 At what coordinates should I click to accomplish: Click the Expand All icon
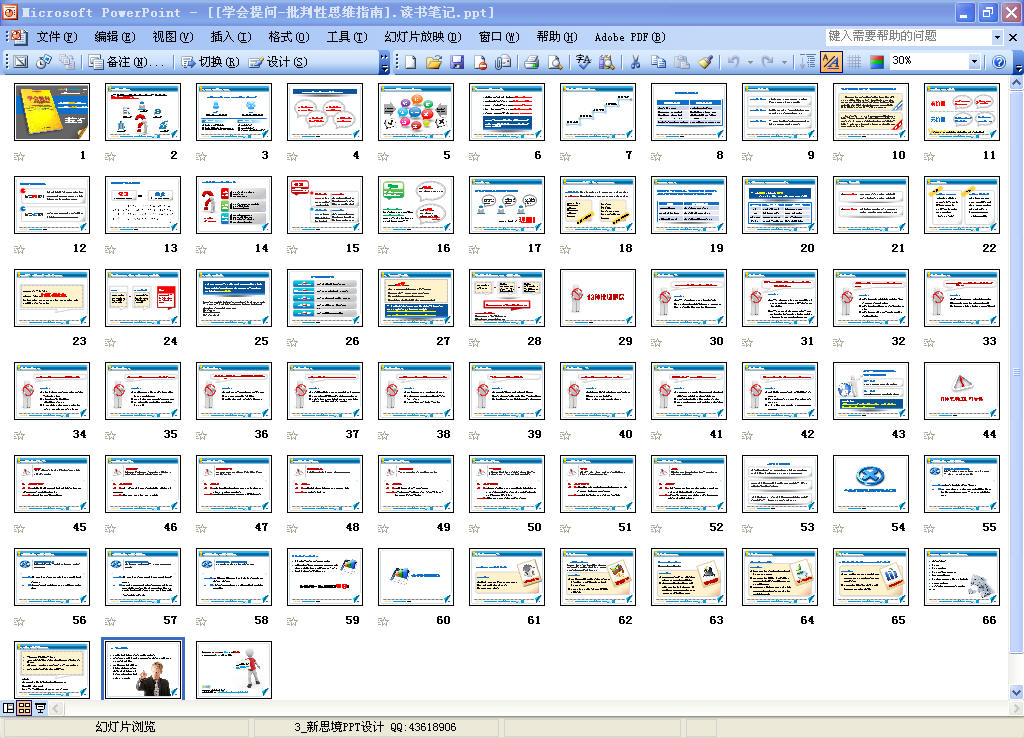click(x=808, y=61)
